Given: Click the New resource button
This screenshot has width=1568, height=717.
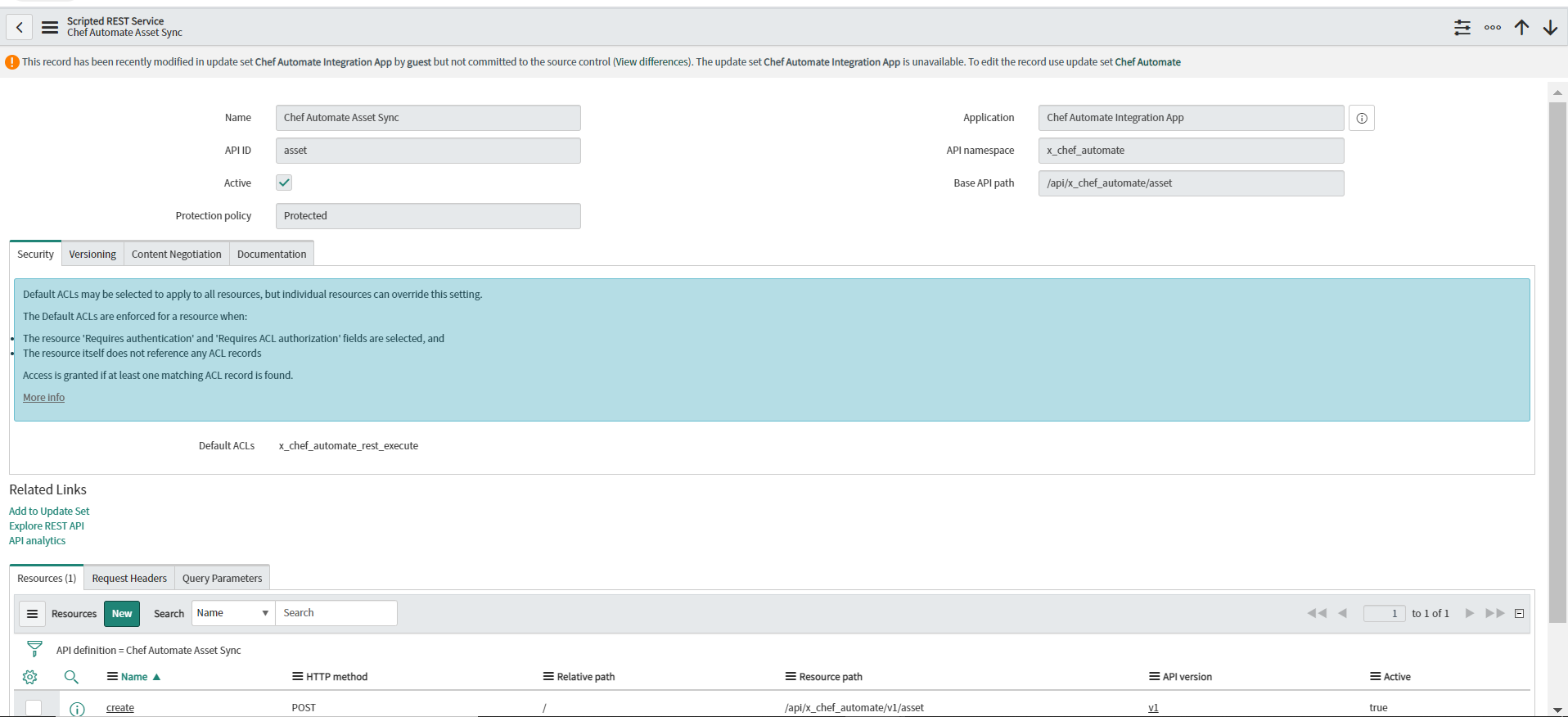Looking at the screenshot, I should click(122, 614).
